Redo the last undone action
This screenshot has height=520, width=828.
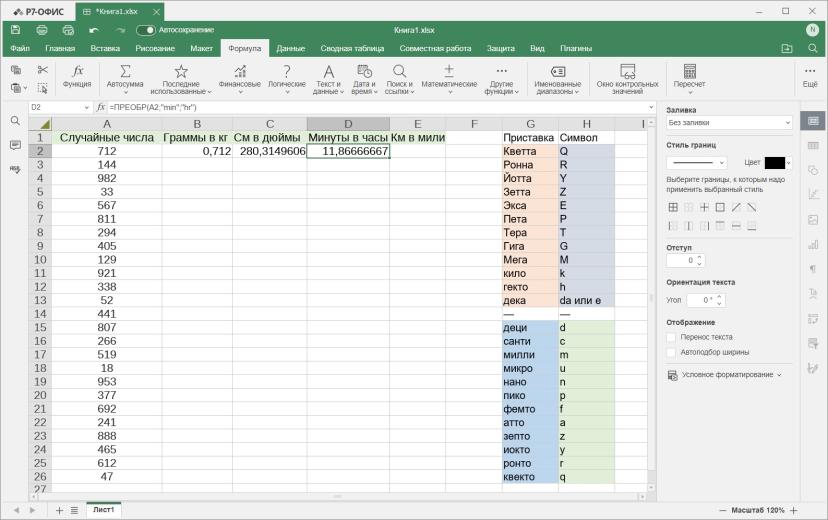coord(120,30)
